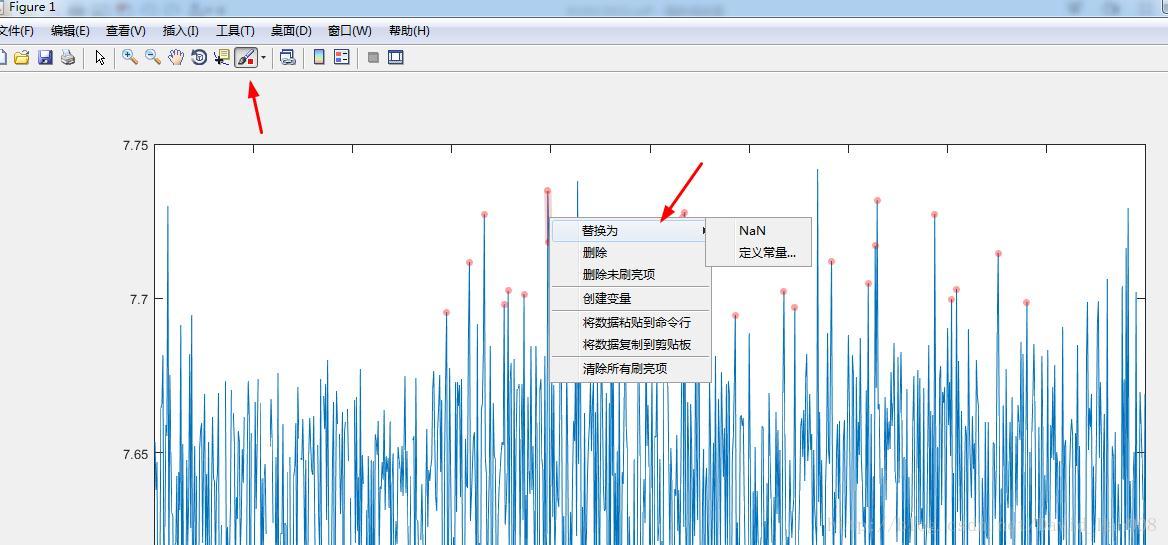Open the 工具(T) menu
This screenshot has width=1168, height=545.
click(x=235, y=31)
